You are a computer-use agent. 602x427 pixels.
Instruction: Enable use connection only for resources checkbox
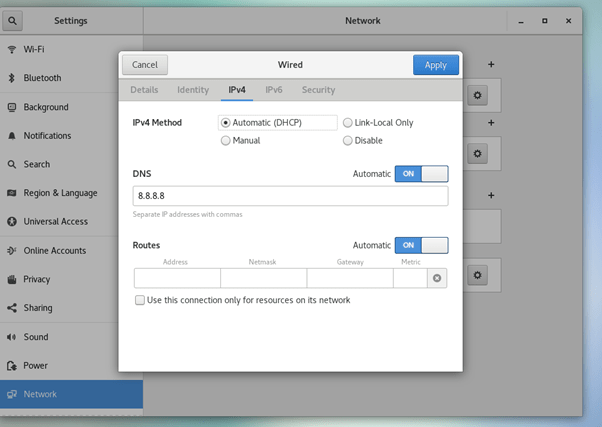[140, 300]
